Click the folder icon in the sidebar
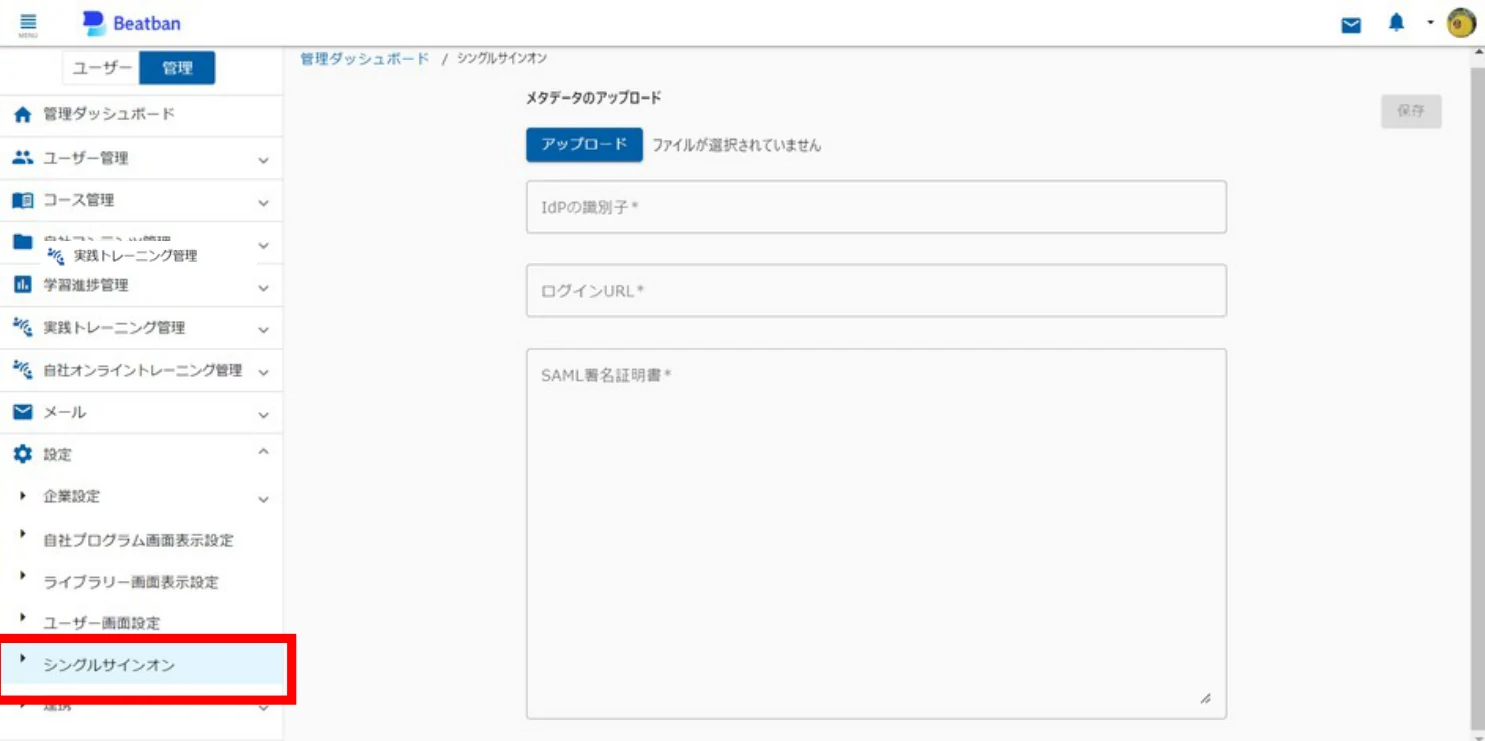This screenshot has width=1485, height=741. [x=22, y=242]
